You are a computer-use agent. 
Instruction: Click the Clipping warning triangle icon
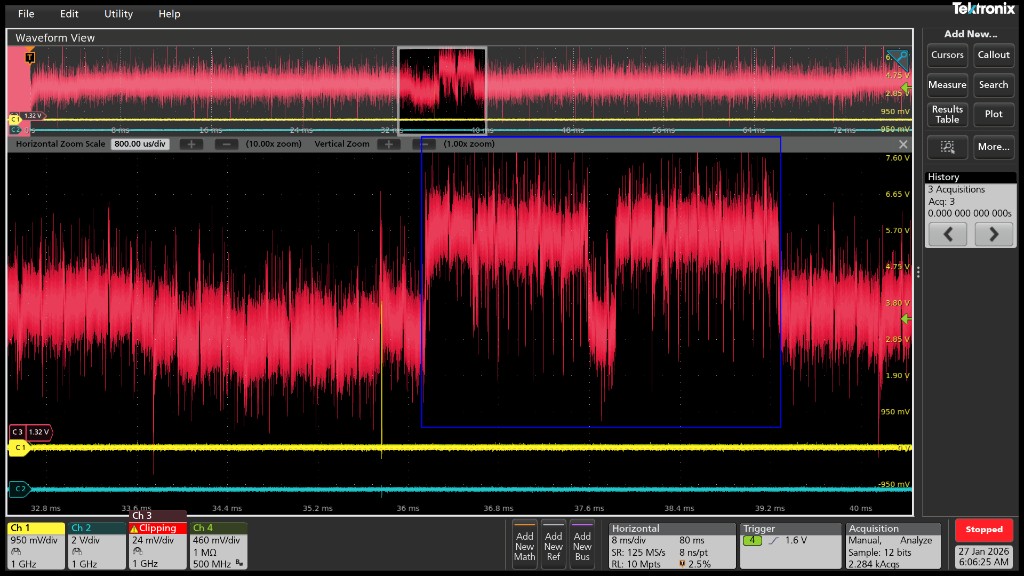(x=134, y=528)
